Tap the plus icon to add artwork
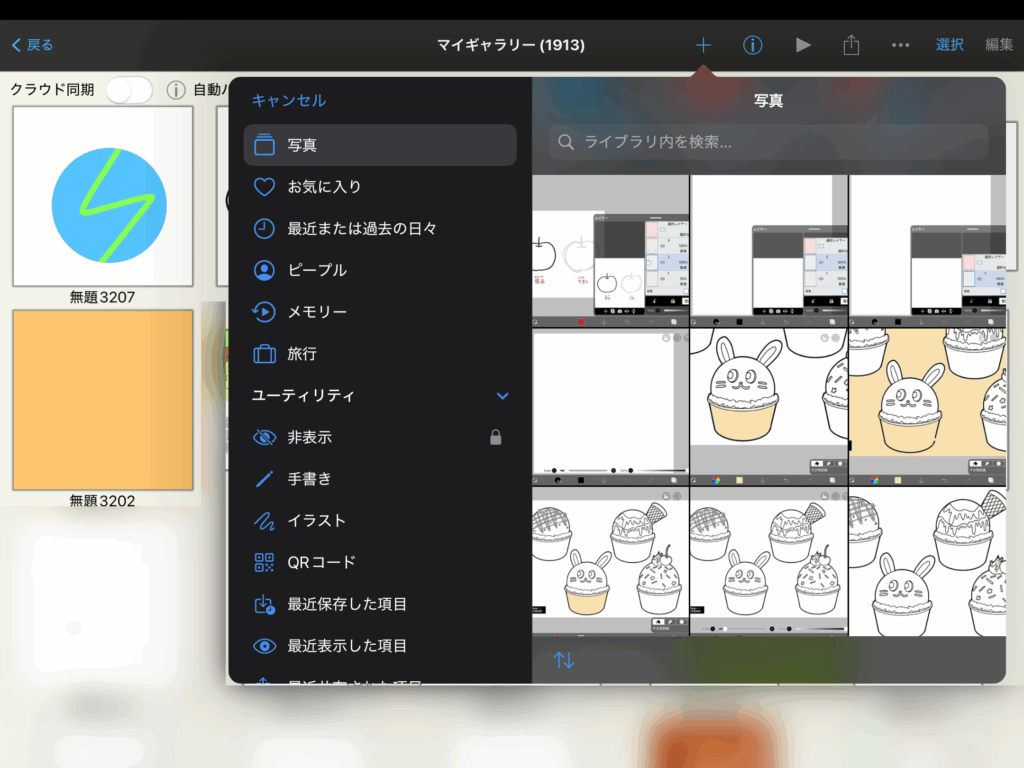This screenshot has width=1024, height=768. click(703, 45)
